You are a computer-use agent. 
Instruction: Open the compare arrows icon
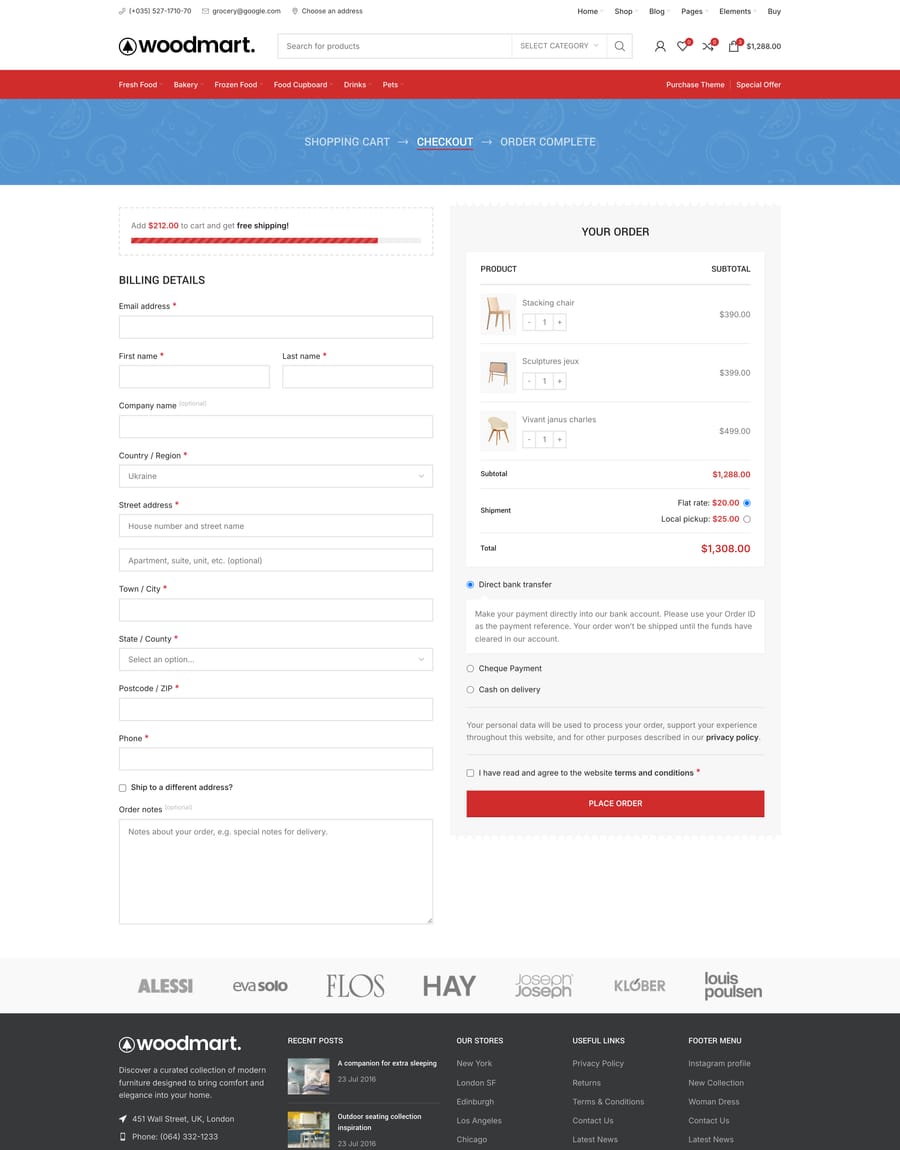pos(708,46)
